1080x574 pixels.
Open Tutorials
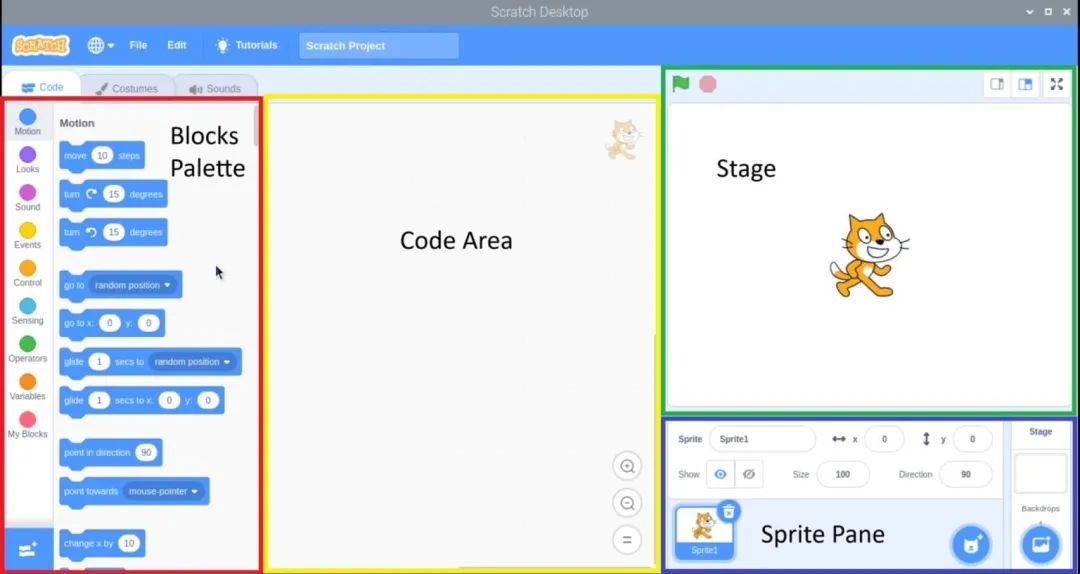247,45
